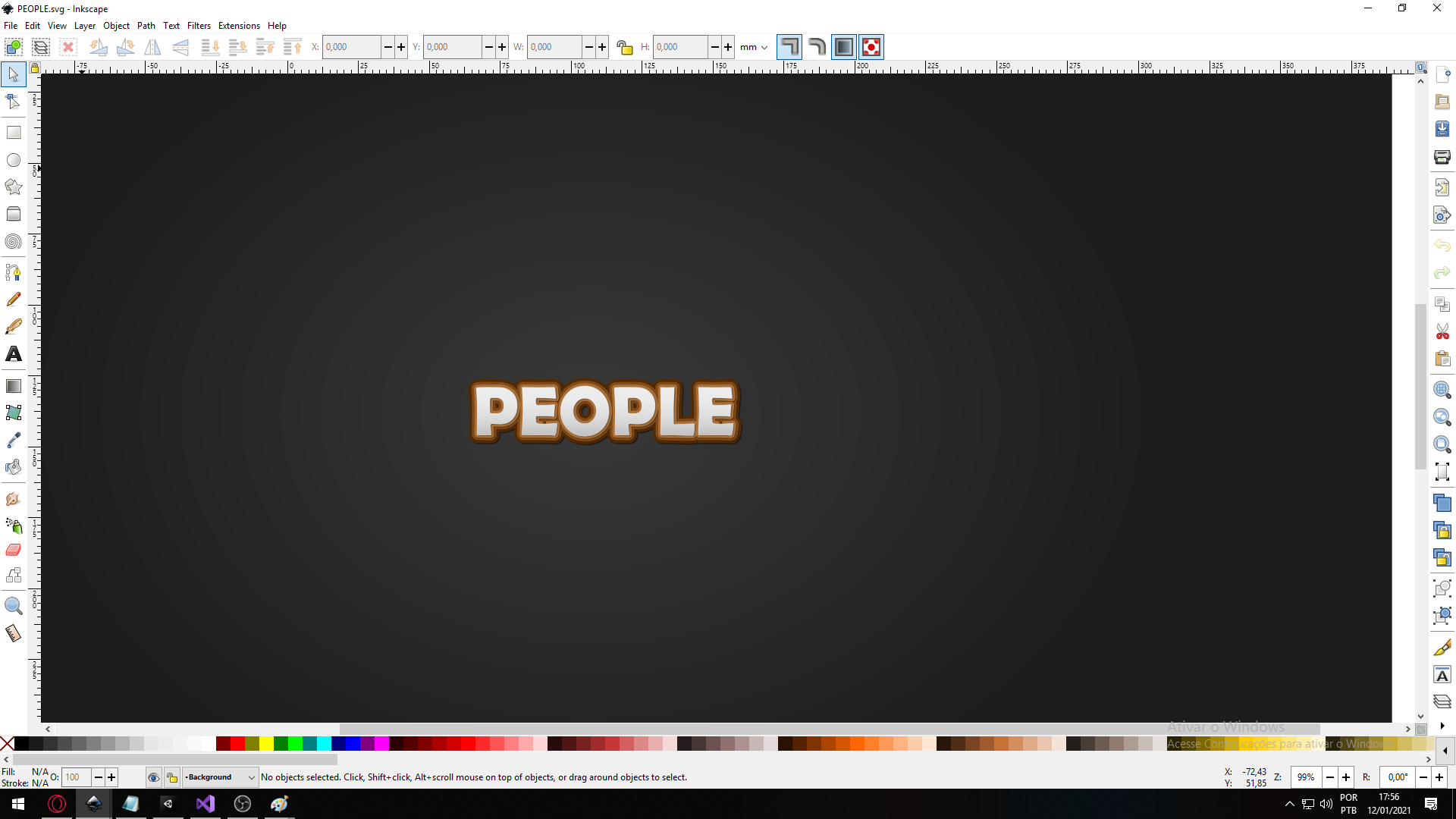
Task: Select the Zoom tool in toolbox
Action: 14,606
